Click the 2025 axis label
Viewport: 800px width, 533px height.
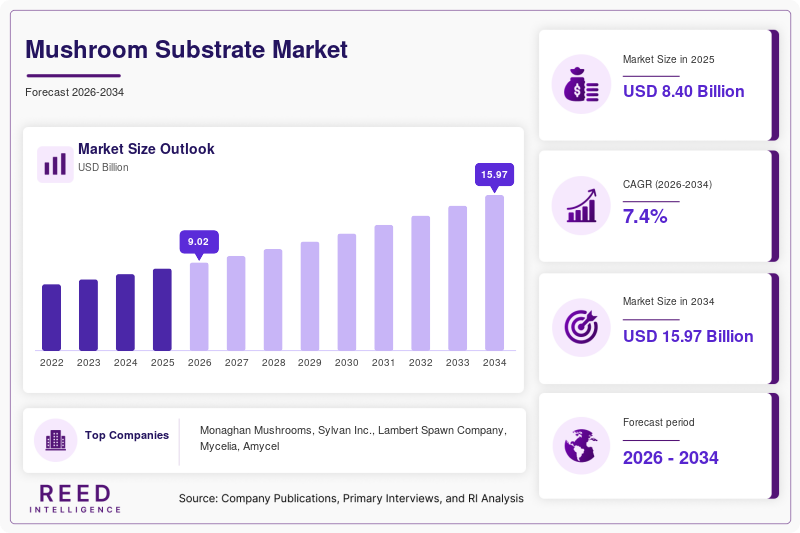coord(162,363)
